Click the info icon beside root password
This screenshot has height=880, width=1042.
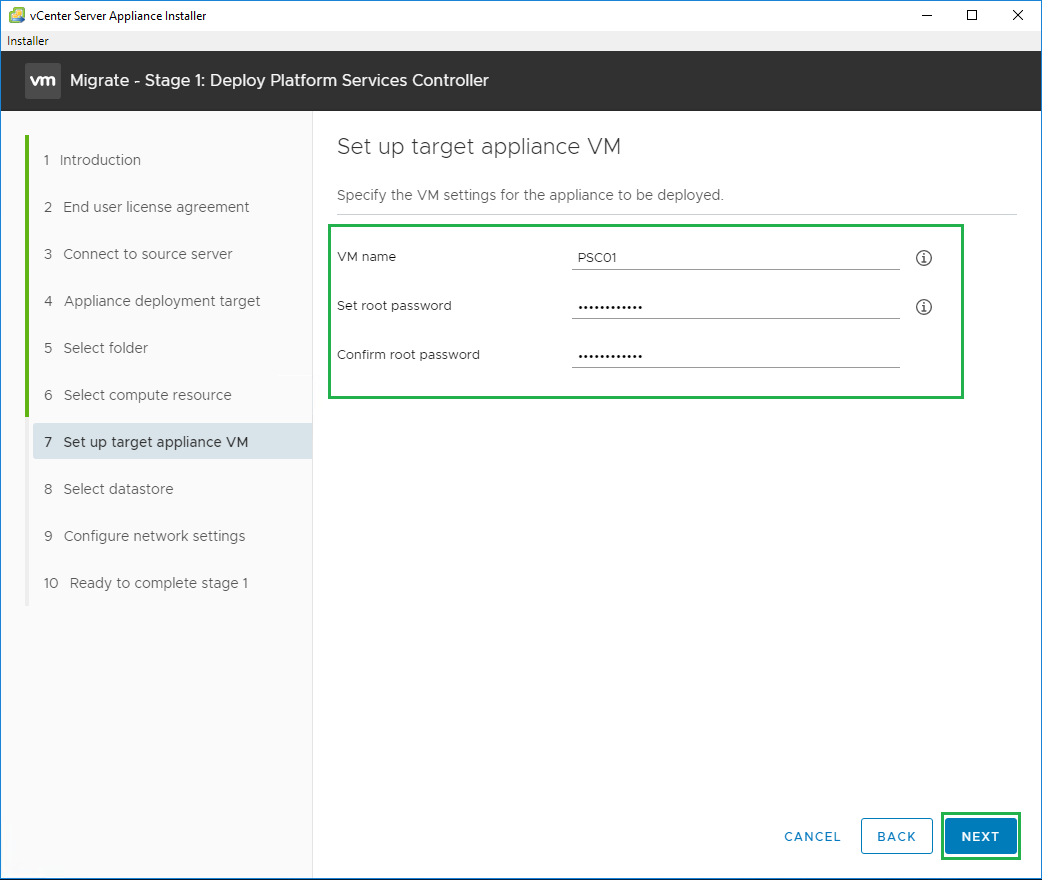[x=924, y=307]
